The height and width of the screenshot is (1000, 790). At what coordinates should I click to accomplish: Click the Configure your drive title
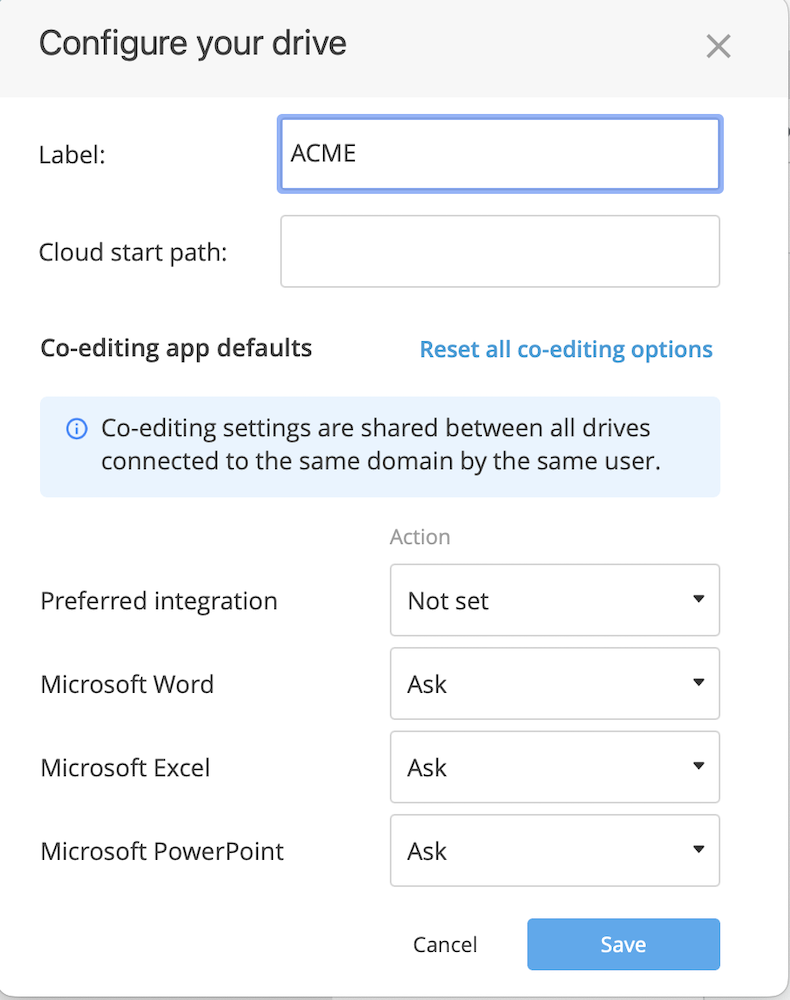192,44
